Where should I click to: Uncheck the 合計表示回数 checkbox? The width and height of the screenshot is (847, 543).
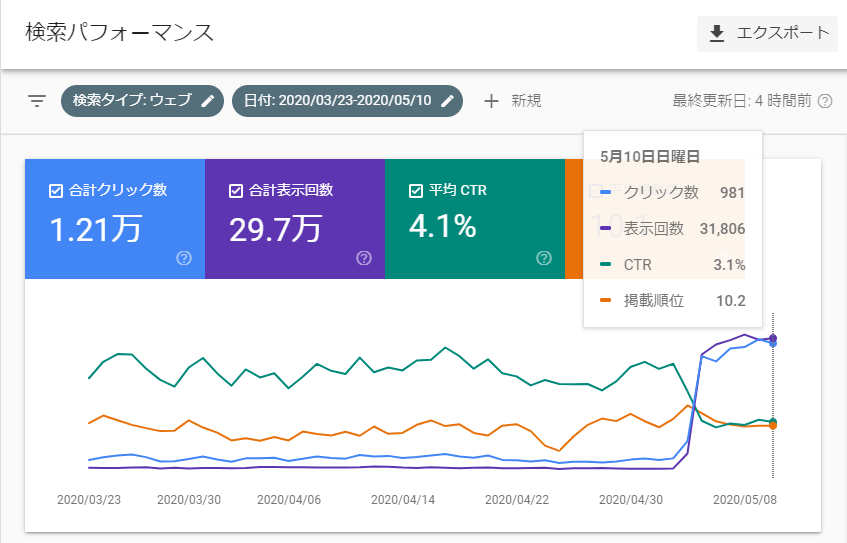click(x=236, y=191)
